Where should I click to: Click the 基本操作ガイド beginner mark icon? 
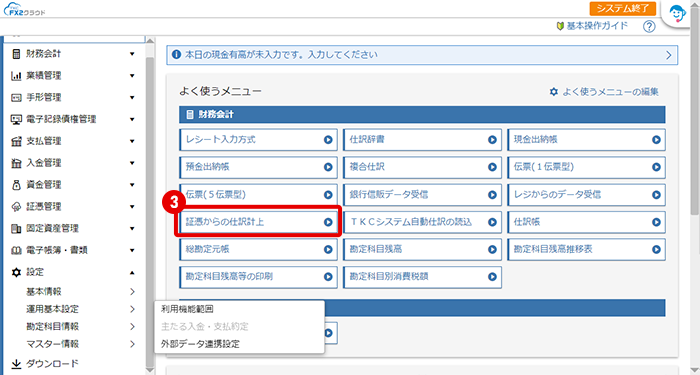click(x=560, y=26)
